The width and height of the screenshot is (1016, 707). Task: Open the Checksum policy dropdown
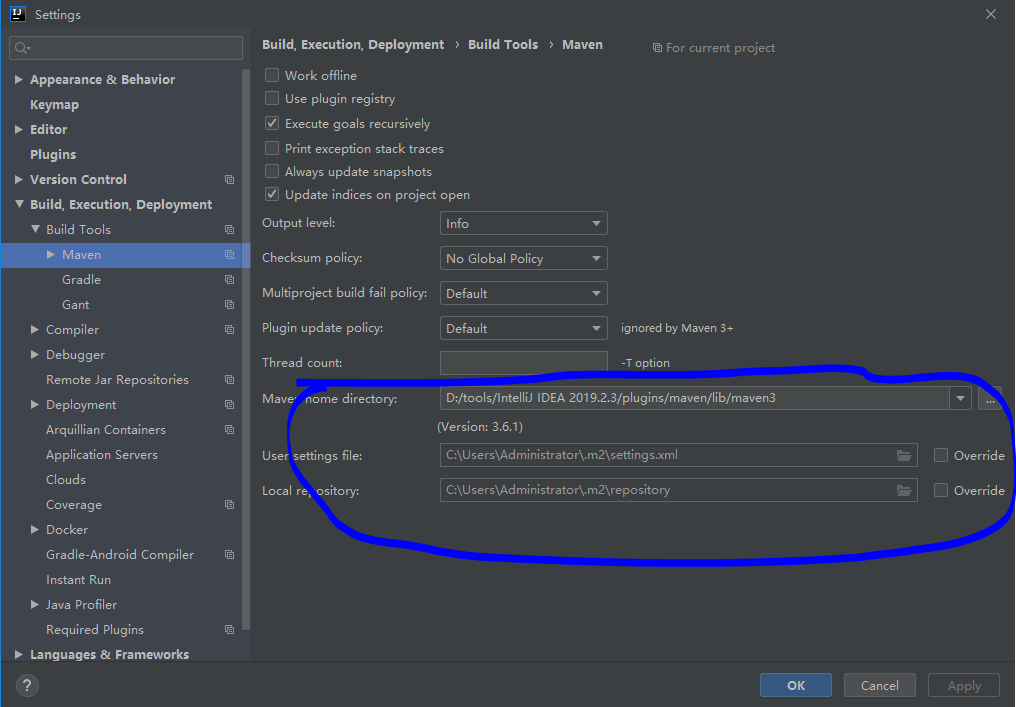coord(524,259)
